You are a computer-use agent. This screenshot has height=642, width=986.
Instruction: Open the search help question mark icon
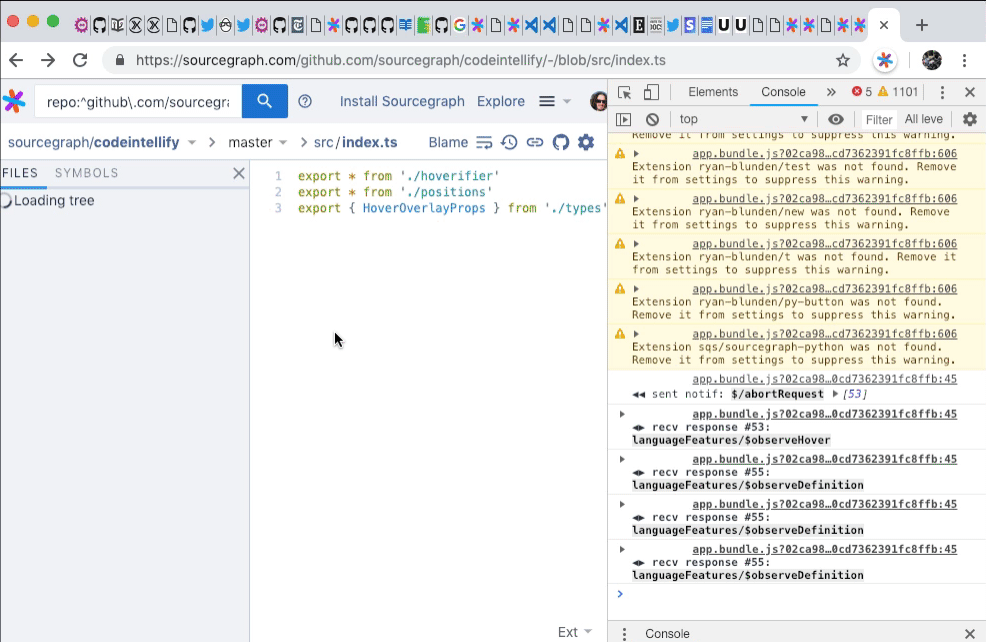pyautogui.click(x=305, y=101)
